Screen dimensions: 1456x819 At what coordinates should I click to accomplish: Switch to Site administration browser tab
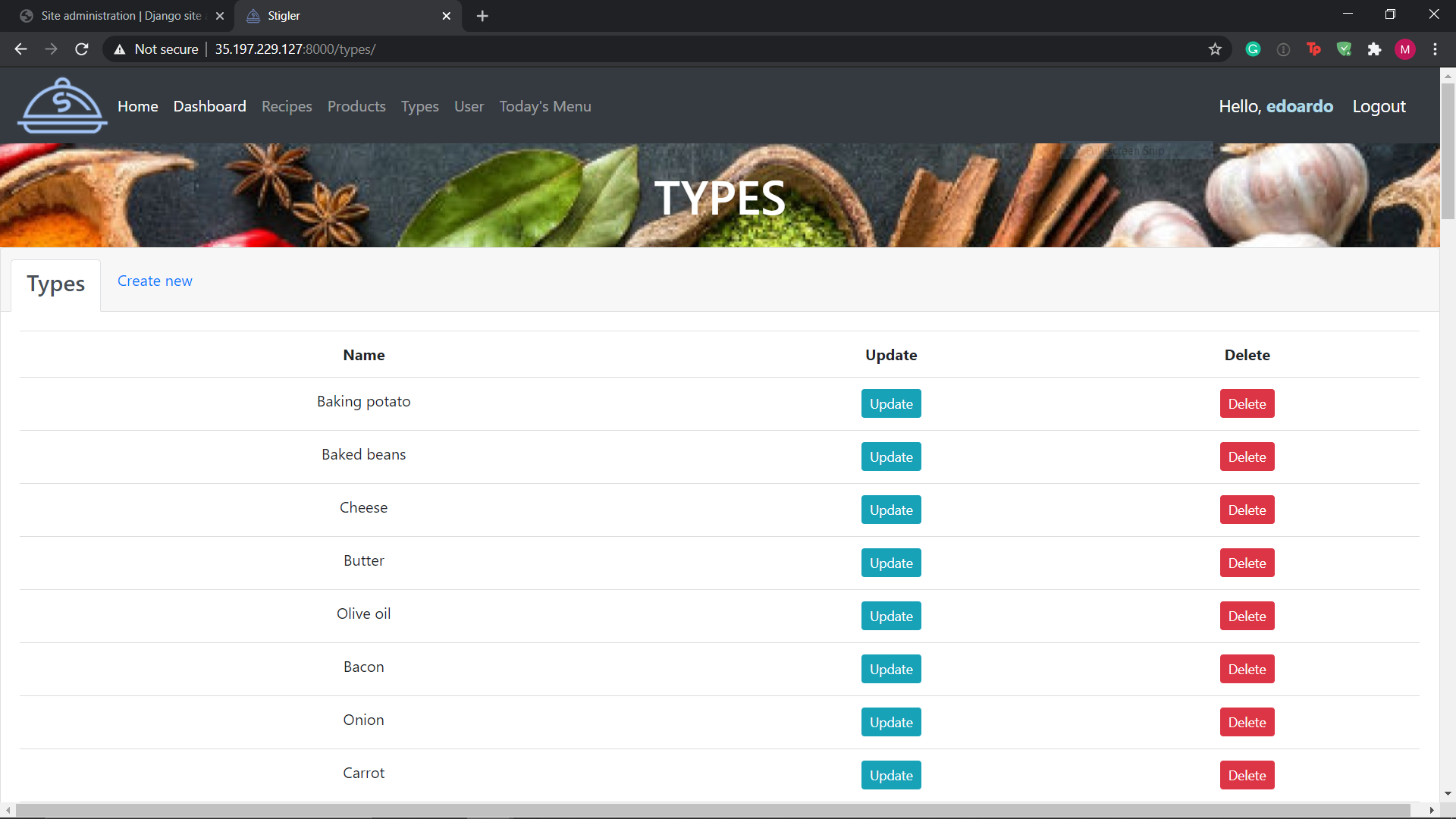(x=121, y=16)
